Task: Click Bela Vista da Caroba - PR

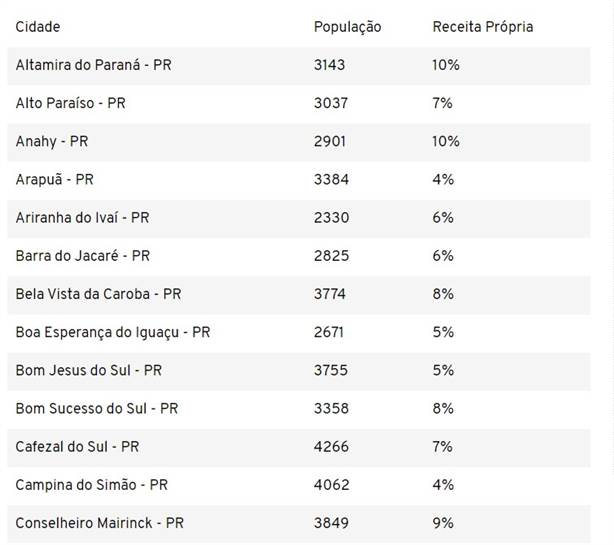Action: point(98,294)
